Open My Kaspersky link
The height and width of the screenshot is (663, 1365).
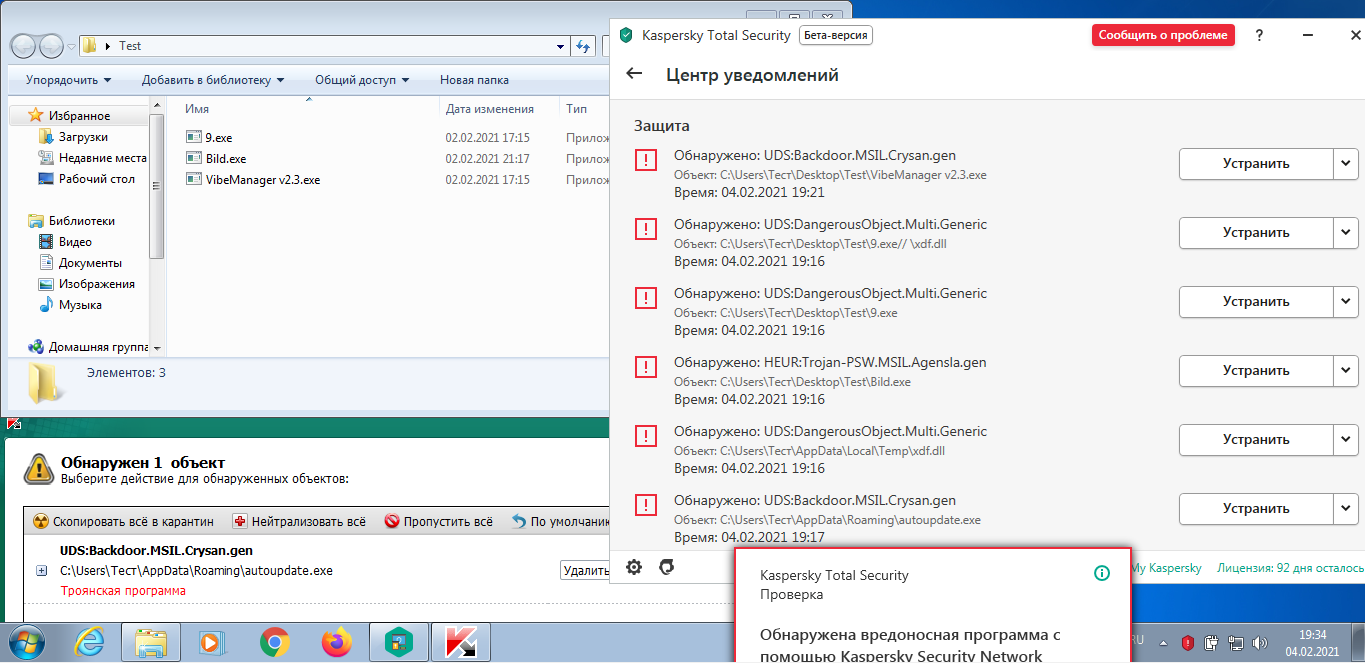tap(1167, 568)
